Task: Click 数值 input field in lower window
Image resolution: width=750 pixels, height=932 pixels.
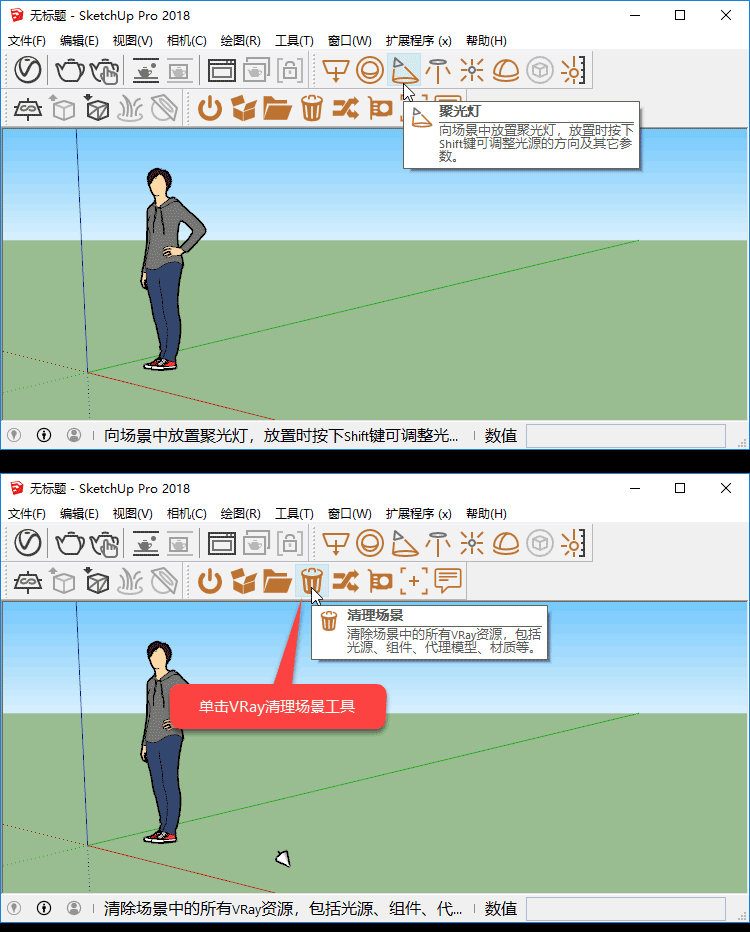Action: pos(626,908)
